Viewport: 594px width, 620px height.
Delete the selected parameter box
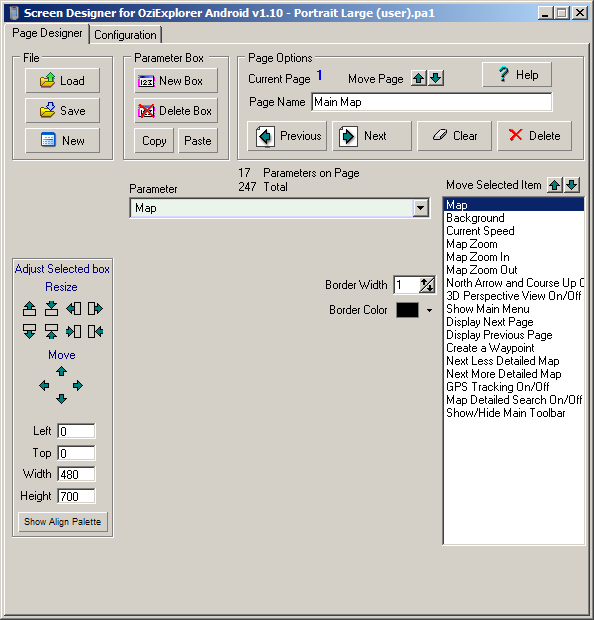click(x=176, y=110)
